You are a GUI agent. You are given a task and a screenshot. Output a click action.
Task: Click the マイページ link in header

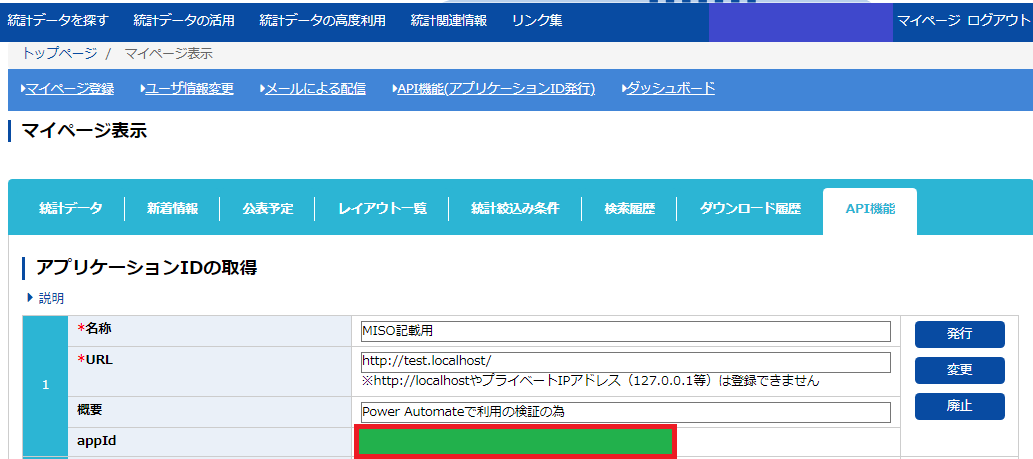click(x=928, y=20)
